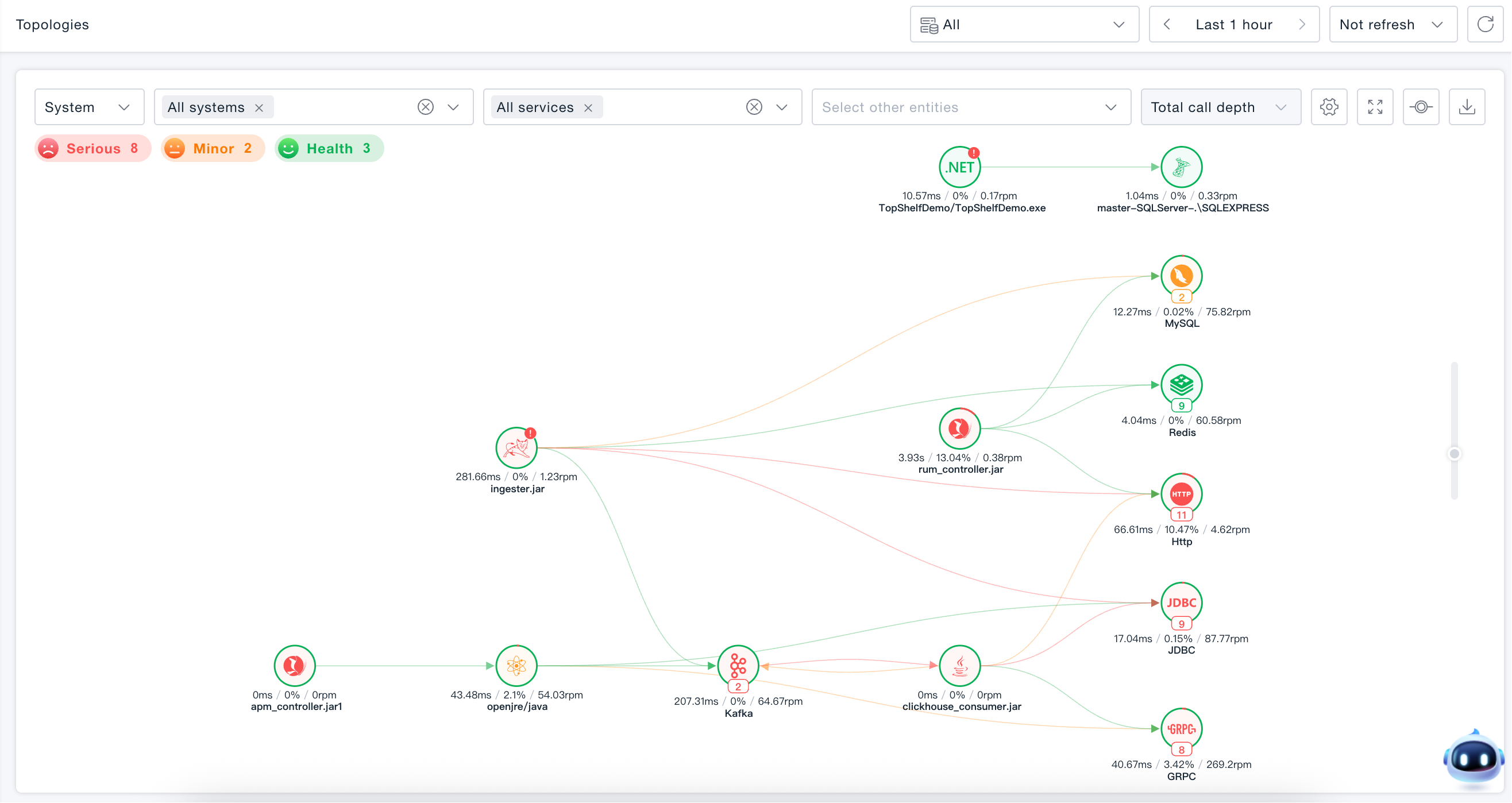
Task: Click the TopShelfDemo/TopShelfDemo.exe label
Action: tap(962, 209)
